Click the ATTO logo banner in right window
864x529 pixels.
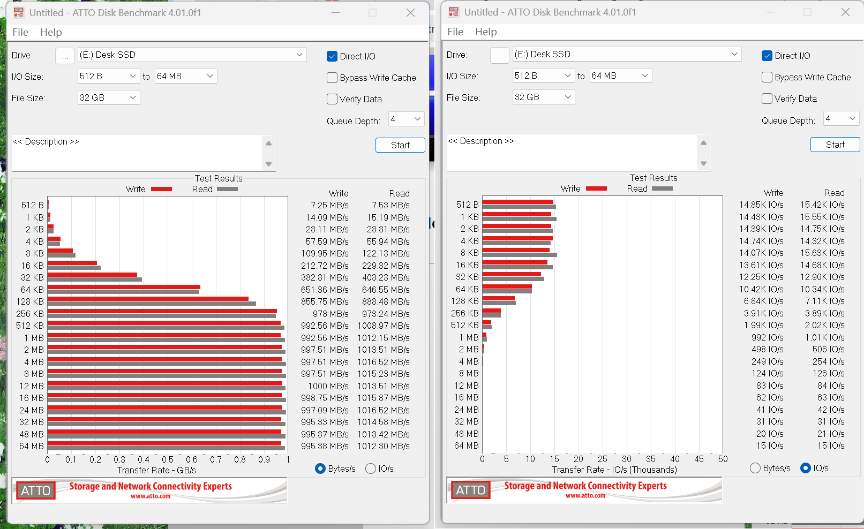[584, 490]
